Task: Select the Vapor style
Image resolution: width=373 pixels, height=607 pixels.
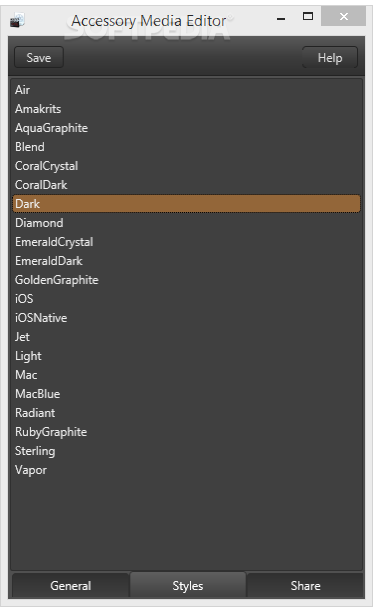Action: tap(186, 470)
